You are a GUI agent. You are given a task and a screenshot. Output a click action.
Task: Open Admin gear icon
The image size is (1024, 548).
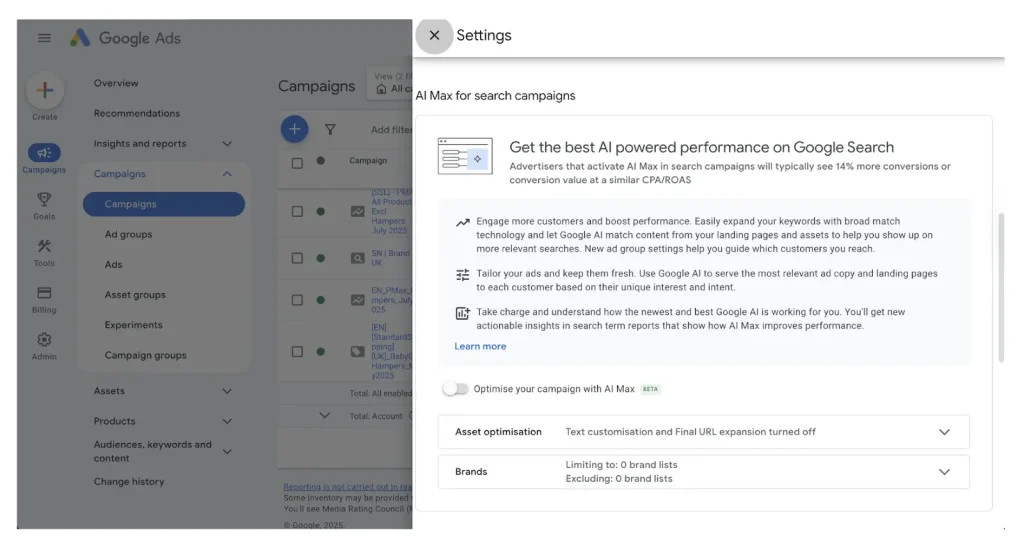(44, 340)
